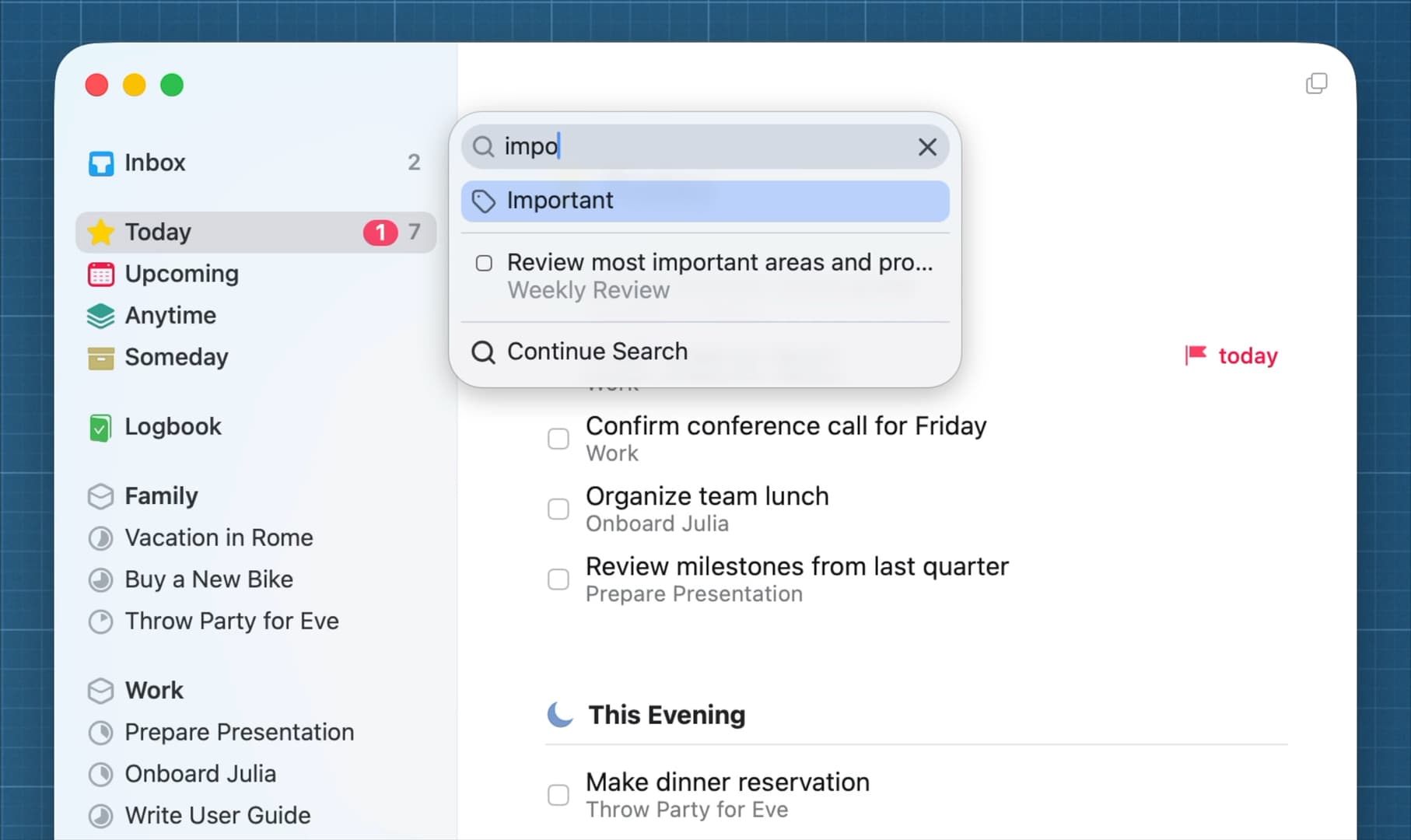The height and width of the screenshot is (840, 1411).
Task: Open the Inbox list
Action: pyautogui.click(x=155, y=163)
